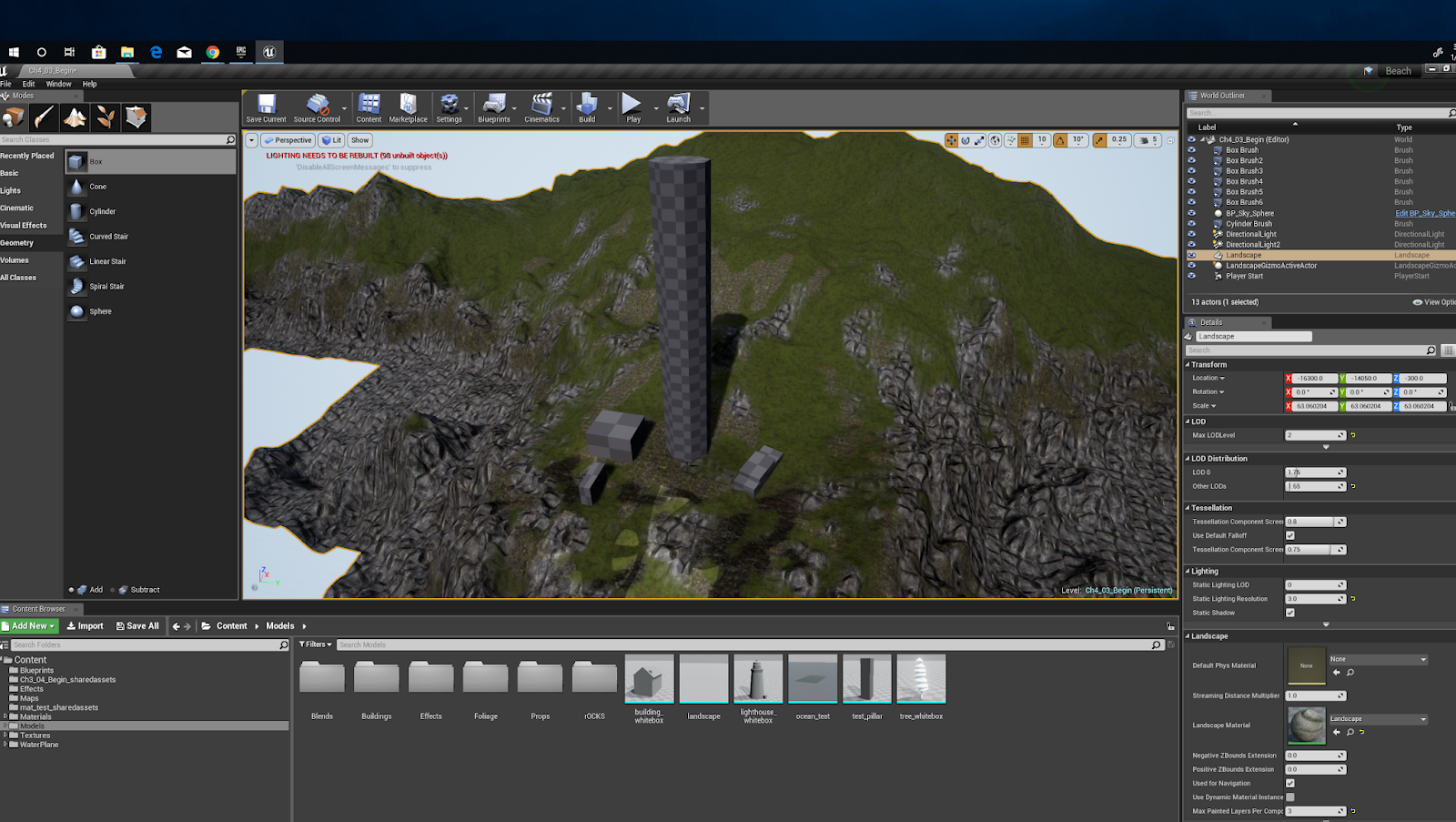Open Google Chrome from the taskbar
This screenshot has width=1456, height=822.
click(x=212, y=52)
